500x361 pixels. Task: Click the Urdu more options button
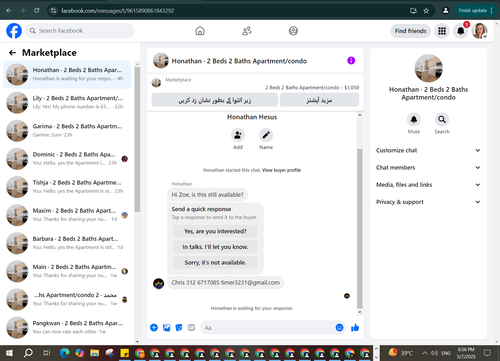pyautogui.click(x=319, y=100)
